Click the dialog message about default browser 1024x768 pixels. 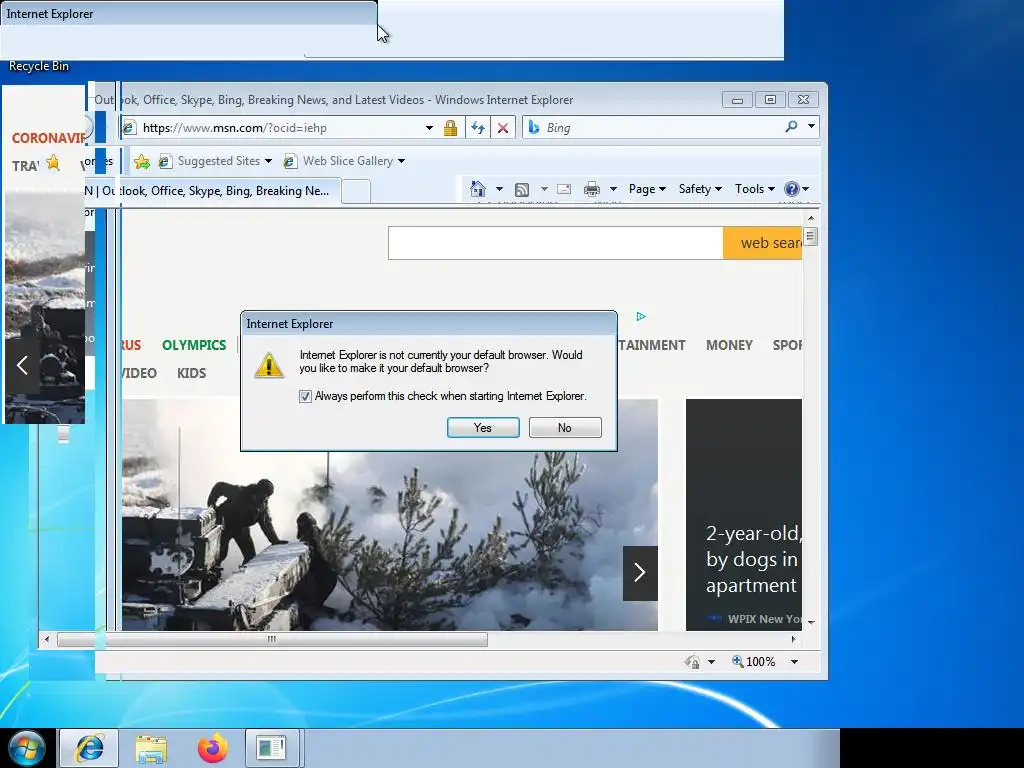point(441,361)
